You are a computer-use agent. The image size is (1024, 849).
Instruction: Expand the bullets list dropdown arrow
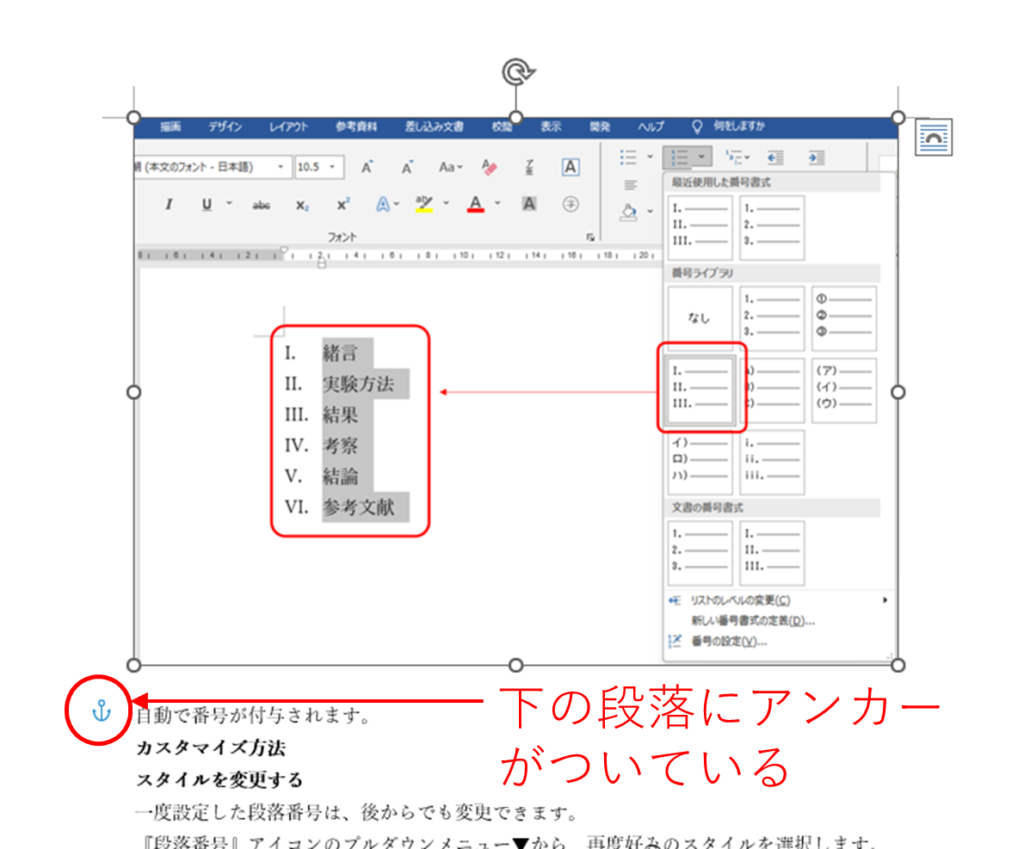[x=650, y=157]
